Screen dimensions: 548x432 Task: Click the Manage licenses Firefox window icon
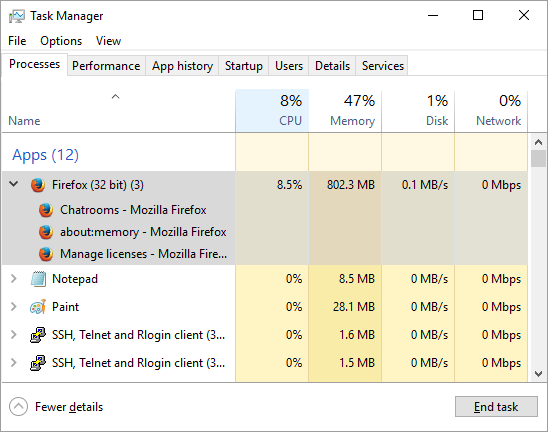[x=46, y=254]
